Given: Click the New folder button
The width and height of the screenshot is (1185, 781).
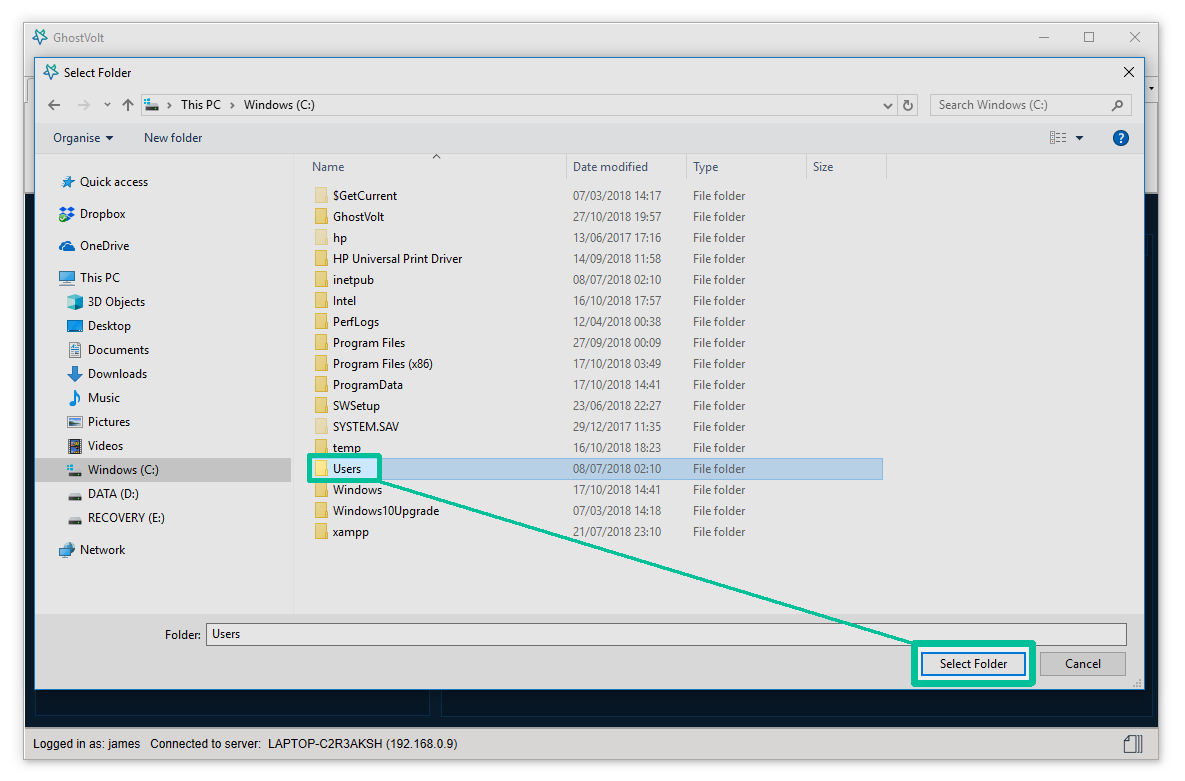Looking at the screenshot, I should (x=173, y=138).
